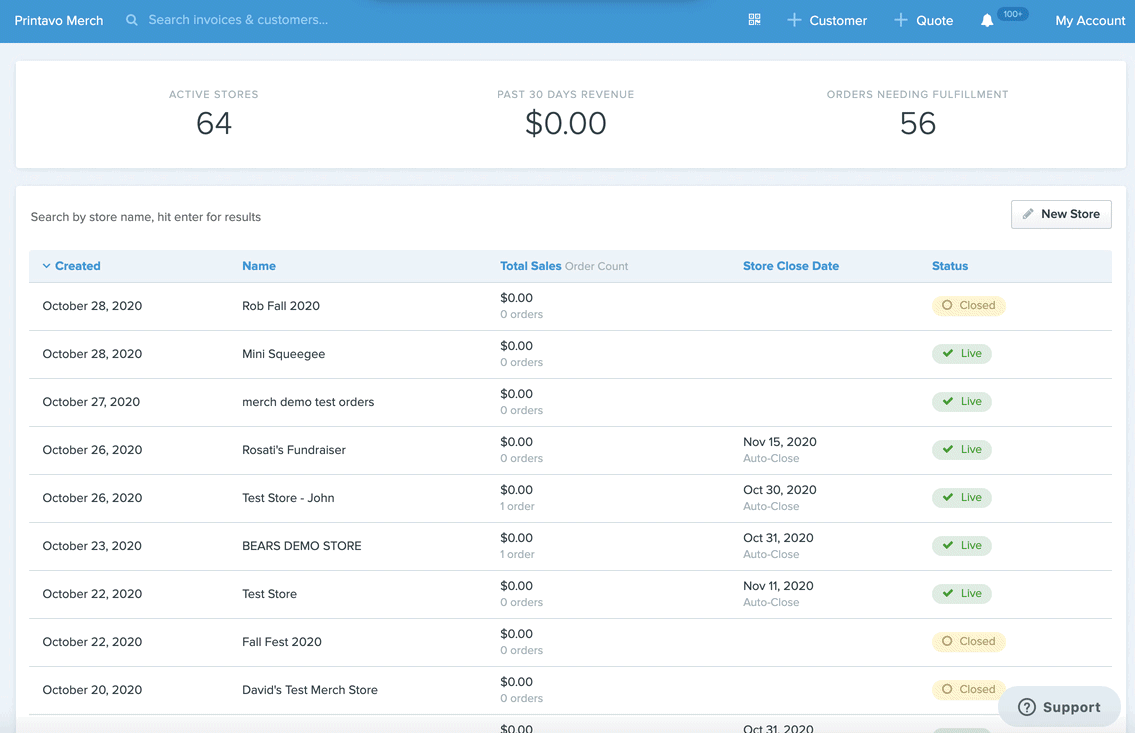Open David's Test Merch Store
The height and width of the screenshot is (733, 1135).
click(x=310, y=690)
